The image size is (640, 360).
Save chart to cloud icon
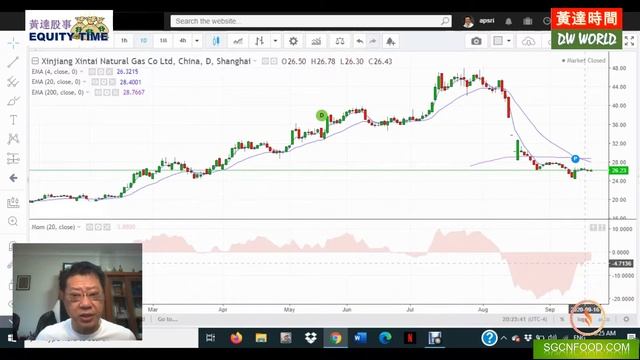click(x=528, y=41)
